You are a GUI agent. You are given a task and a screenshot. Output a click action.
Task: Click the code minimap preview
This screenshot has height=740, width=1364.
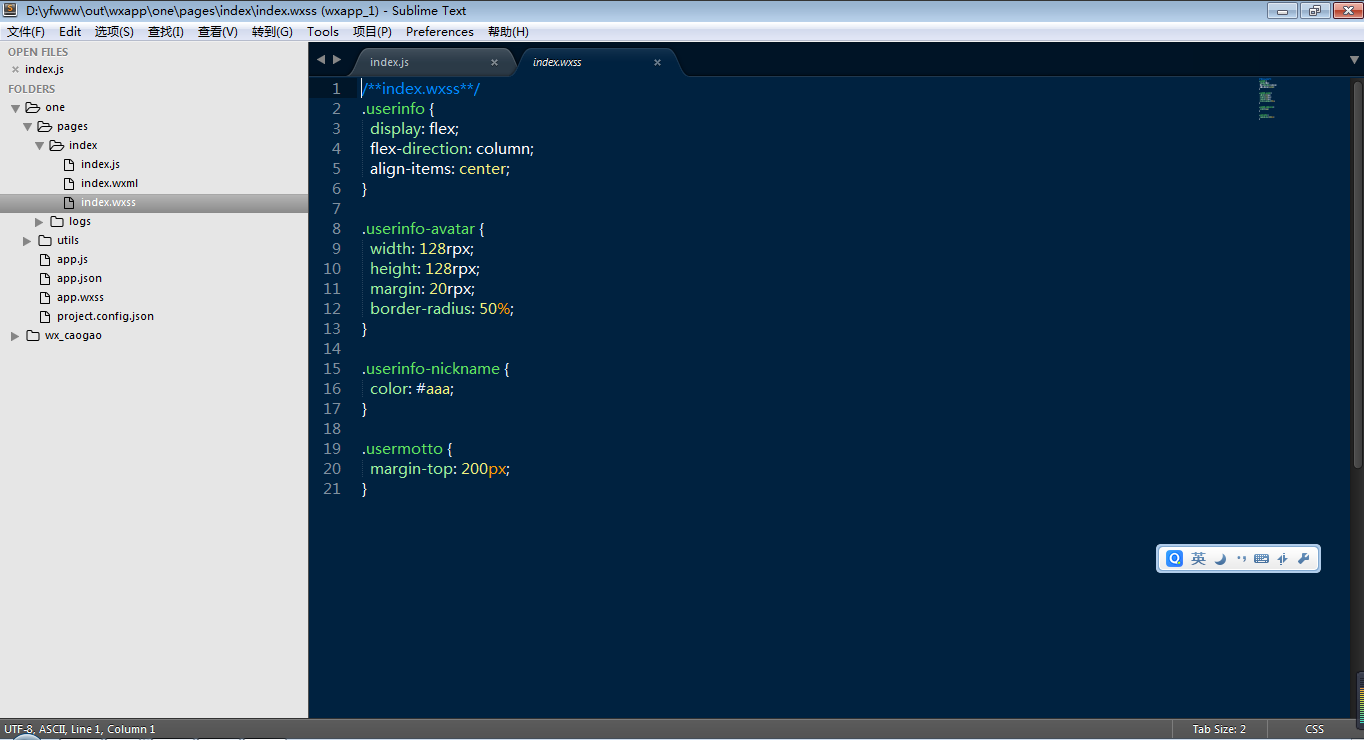pyautogui.click(x=1267, y=99)
